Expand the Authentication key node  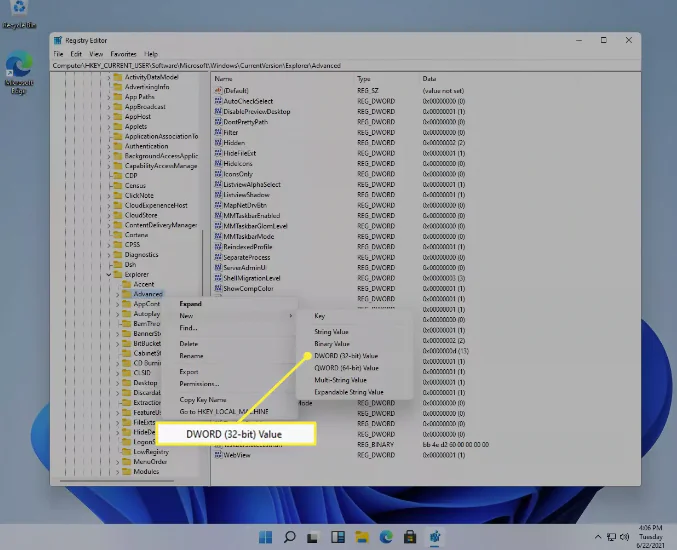click(108, 146)
